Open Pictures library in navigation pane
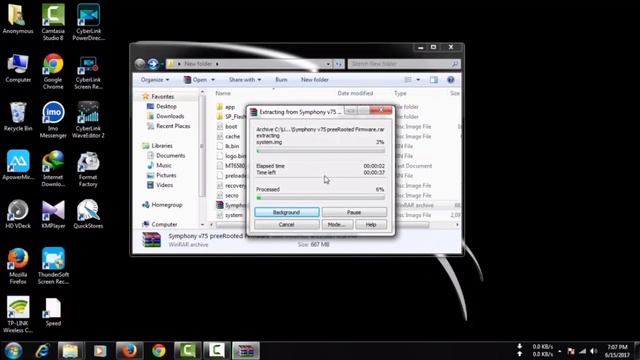640x360 pixels. (x=166, y=175)
